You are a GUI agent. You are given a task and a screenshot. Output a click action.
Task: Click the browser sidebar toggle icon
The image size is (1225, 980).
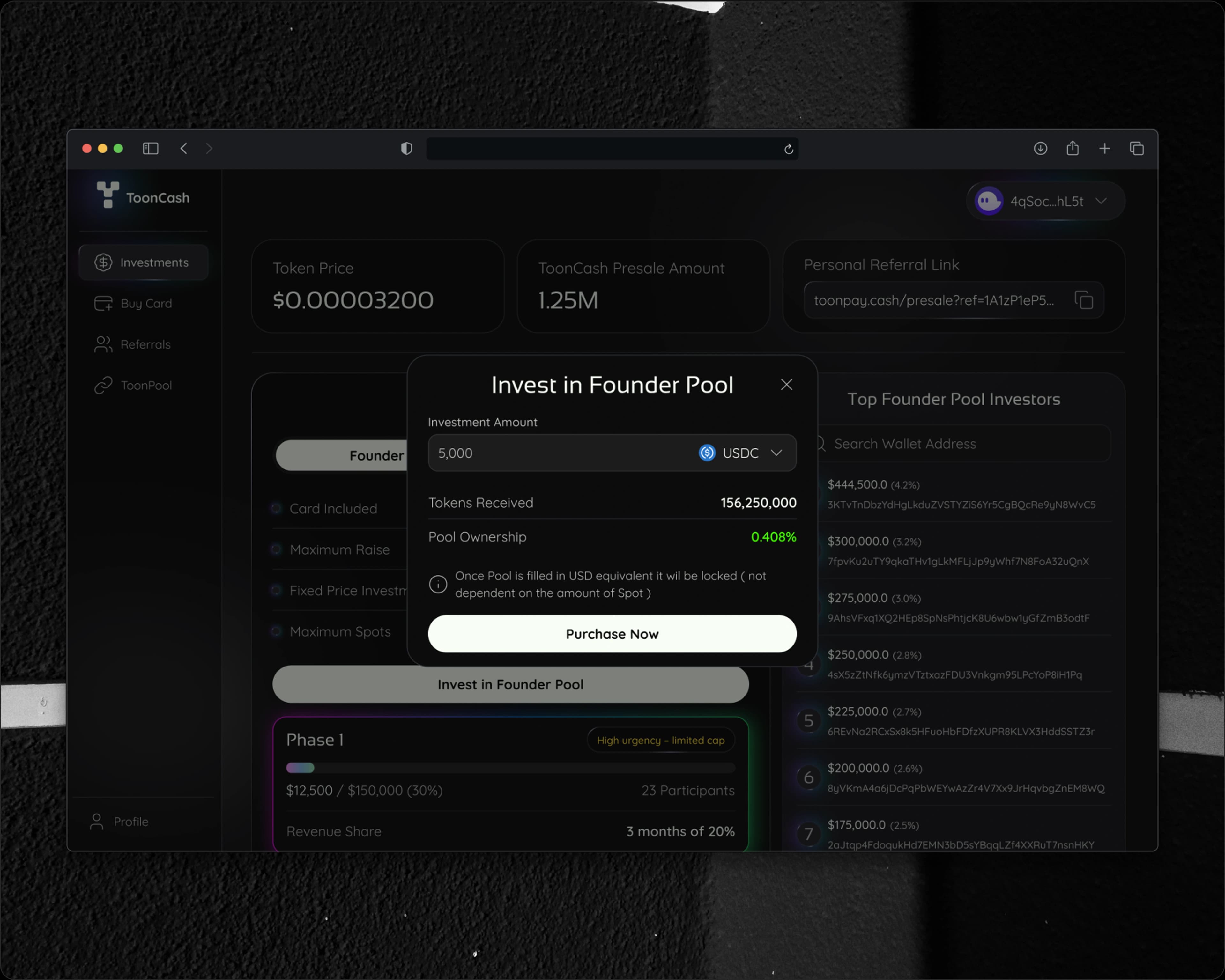[151, 148]
